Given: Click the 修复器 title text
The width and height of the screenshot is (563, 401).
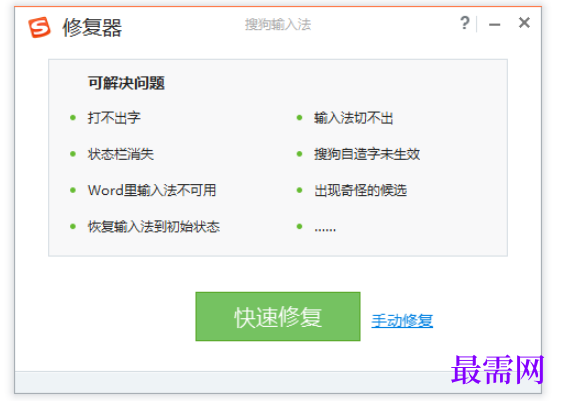Looking at the screenshot, I should [92, 28].
